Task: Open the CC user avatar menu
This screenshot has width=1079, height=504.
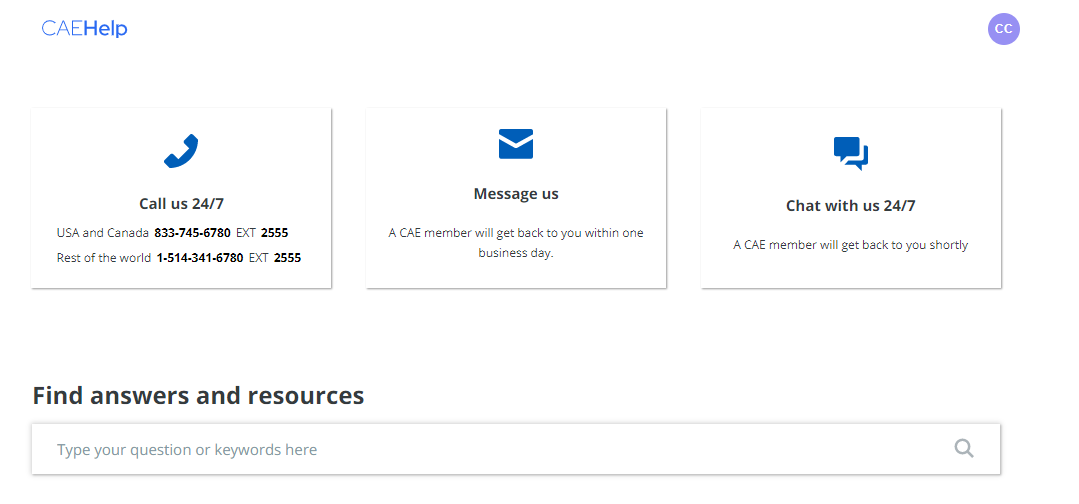Action: coord(1003,29)
